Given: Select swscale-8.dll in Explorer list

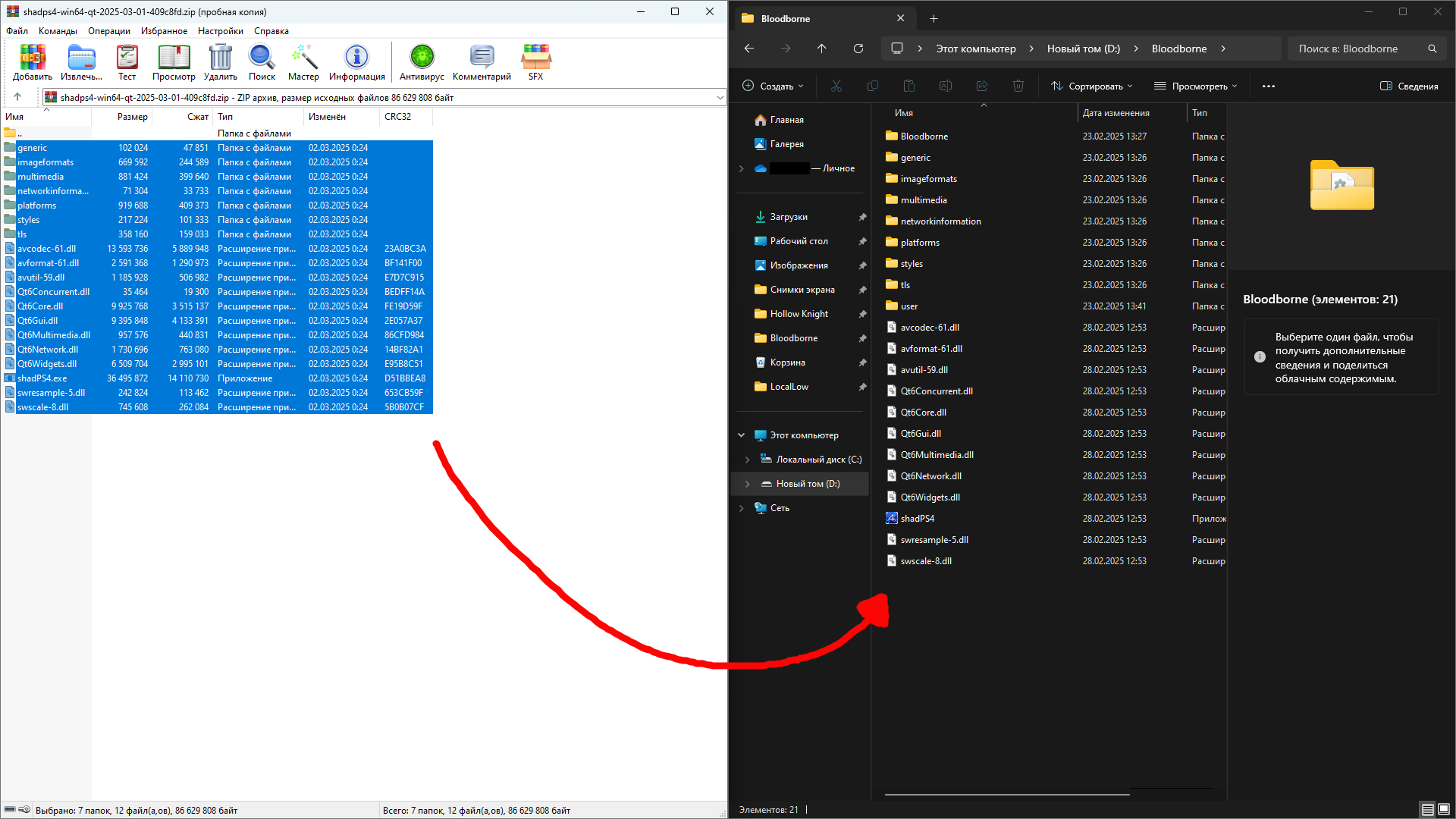Looking at the screenshot, I should (x=1055, y=561).
